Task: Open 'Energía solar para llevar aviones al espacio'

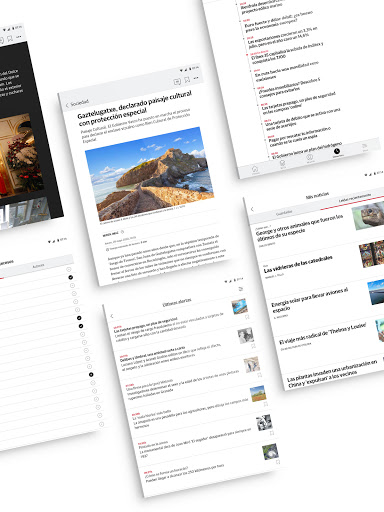Action: pos(309,300)
